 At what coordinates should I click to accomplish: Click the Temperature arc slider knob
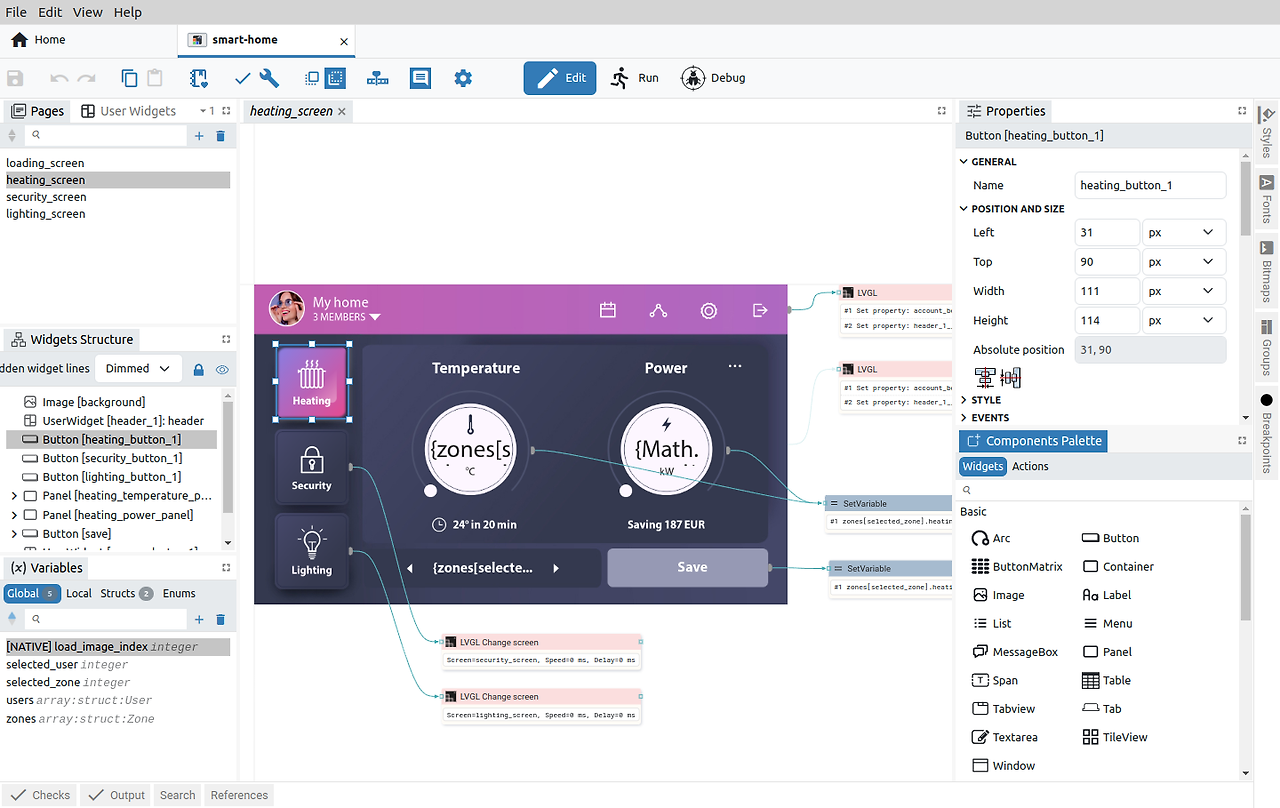[430, 491]
